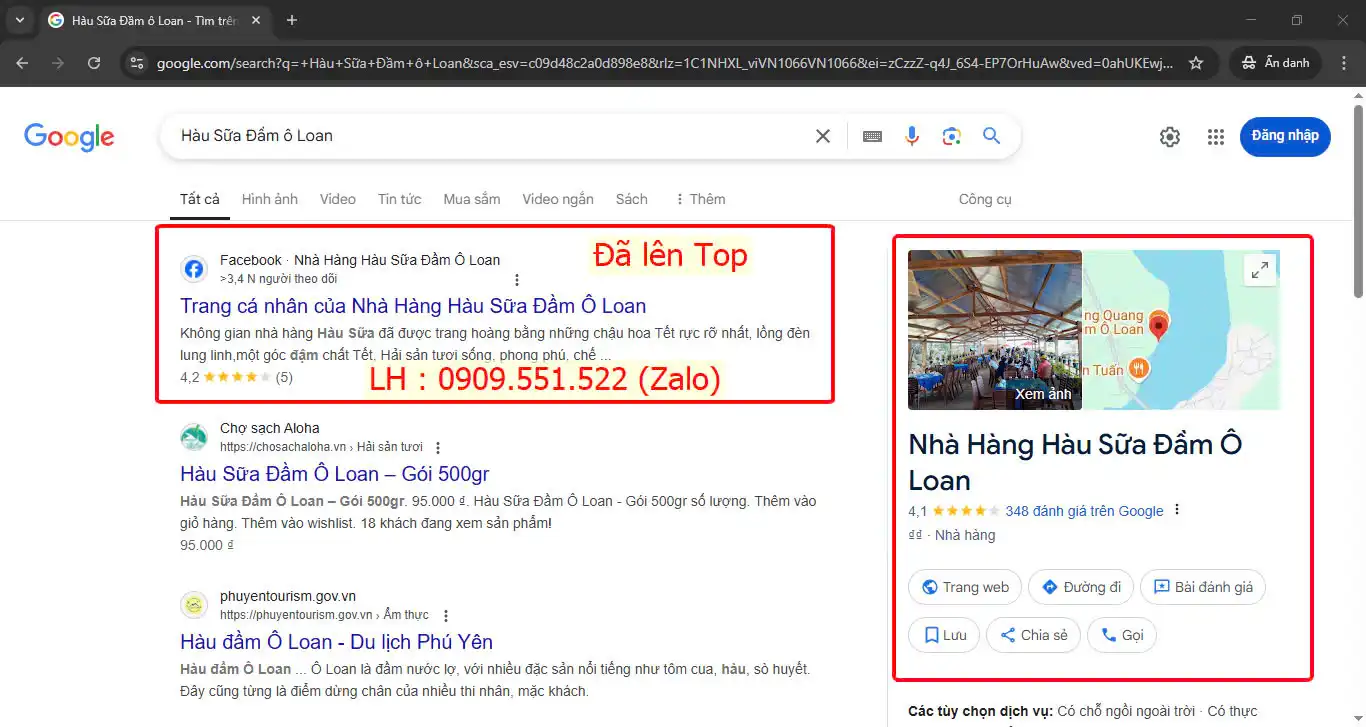This screenshot has width=1366, height=727.
Task: Click the Bài đánh giá button
Action: tap(1203, 587)
